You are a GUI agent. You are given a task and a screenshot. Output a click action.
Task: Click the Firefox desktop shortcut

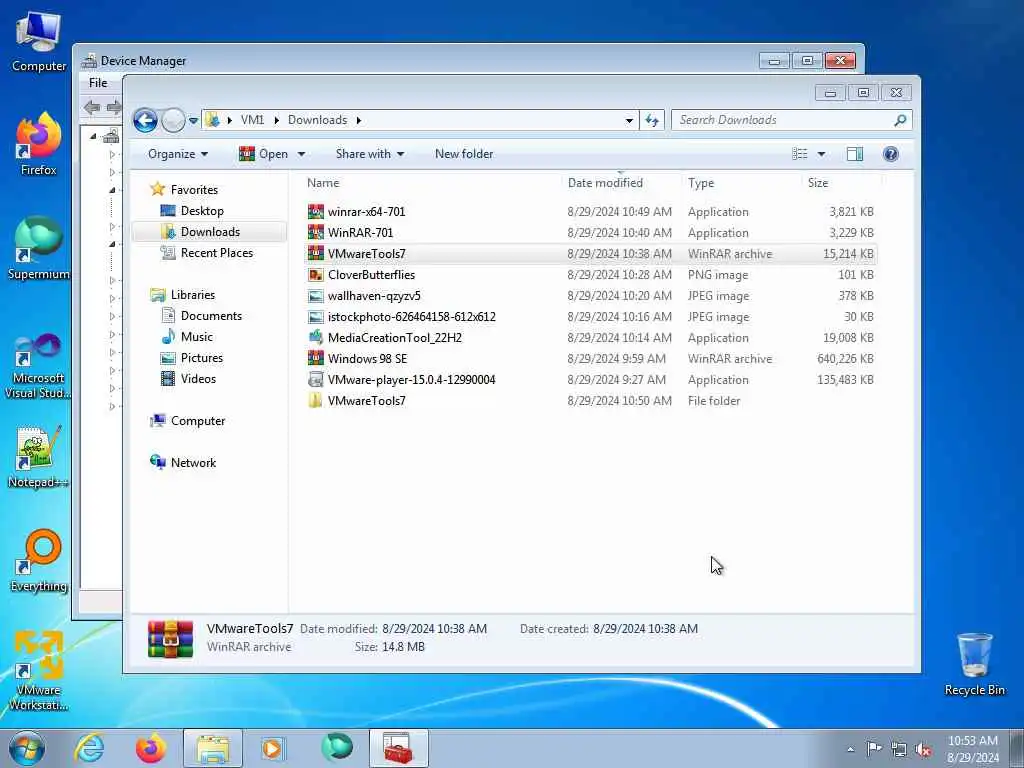[39, 144]
